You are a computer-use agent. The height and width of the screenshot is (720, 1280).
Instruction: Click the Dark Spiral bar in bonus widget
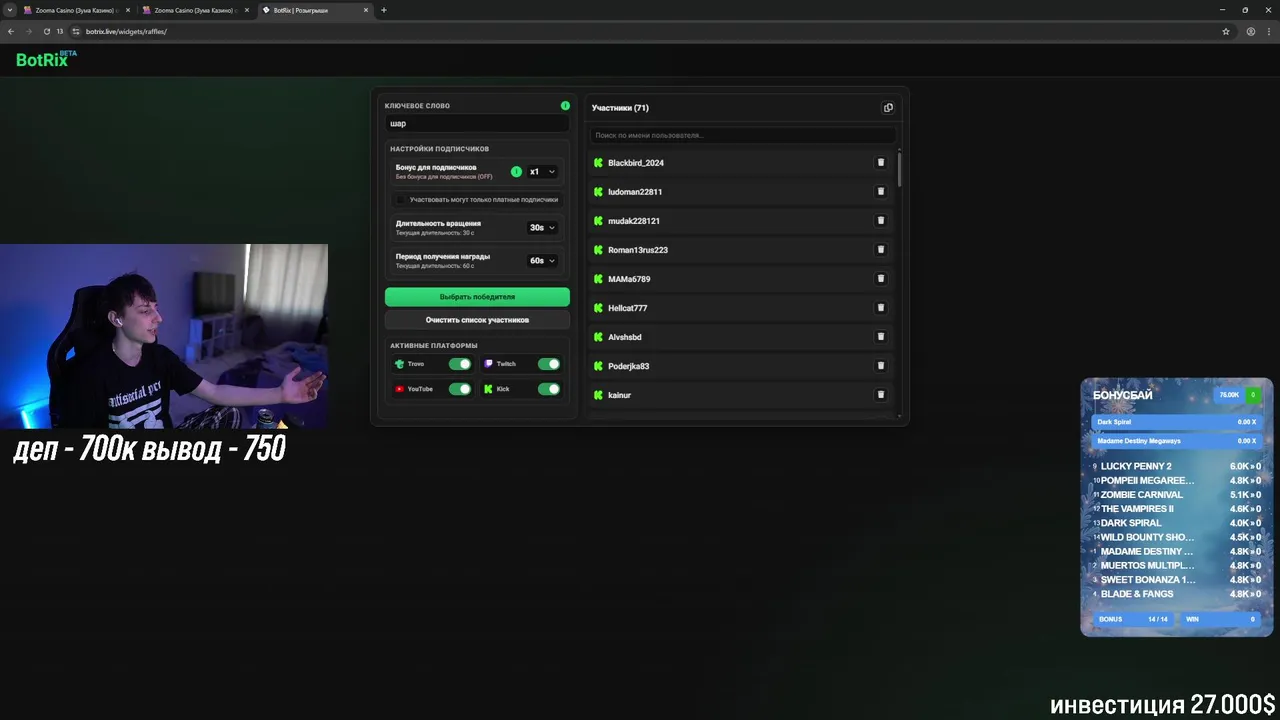pyautogui.click(x=1176, y=422)
